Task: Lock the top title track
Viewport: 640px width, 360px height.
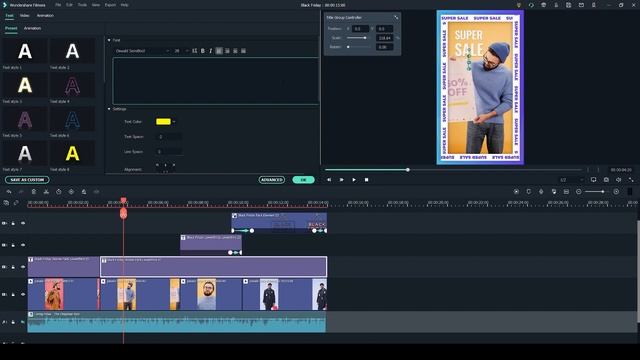Action: [x=13, y=223]
